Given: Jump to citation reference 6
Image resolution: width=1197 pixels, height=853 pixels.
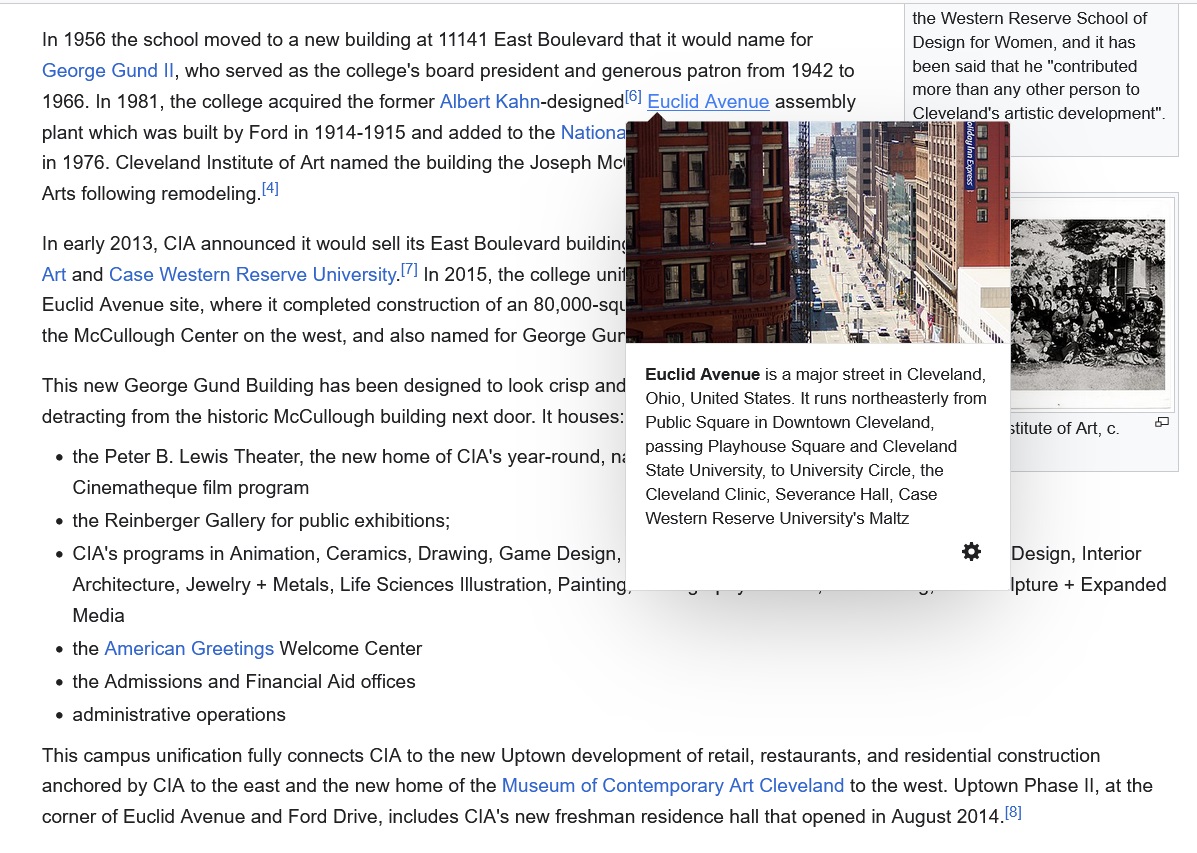Looking at the screenshot, I should 633,96.
